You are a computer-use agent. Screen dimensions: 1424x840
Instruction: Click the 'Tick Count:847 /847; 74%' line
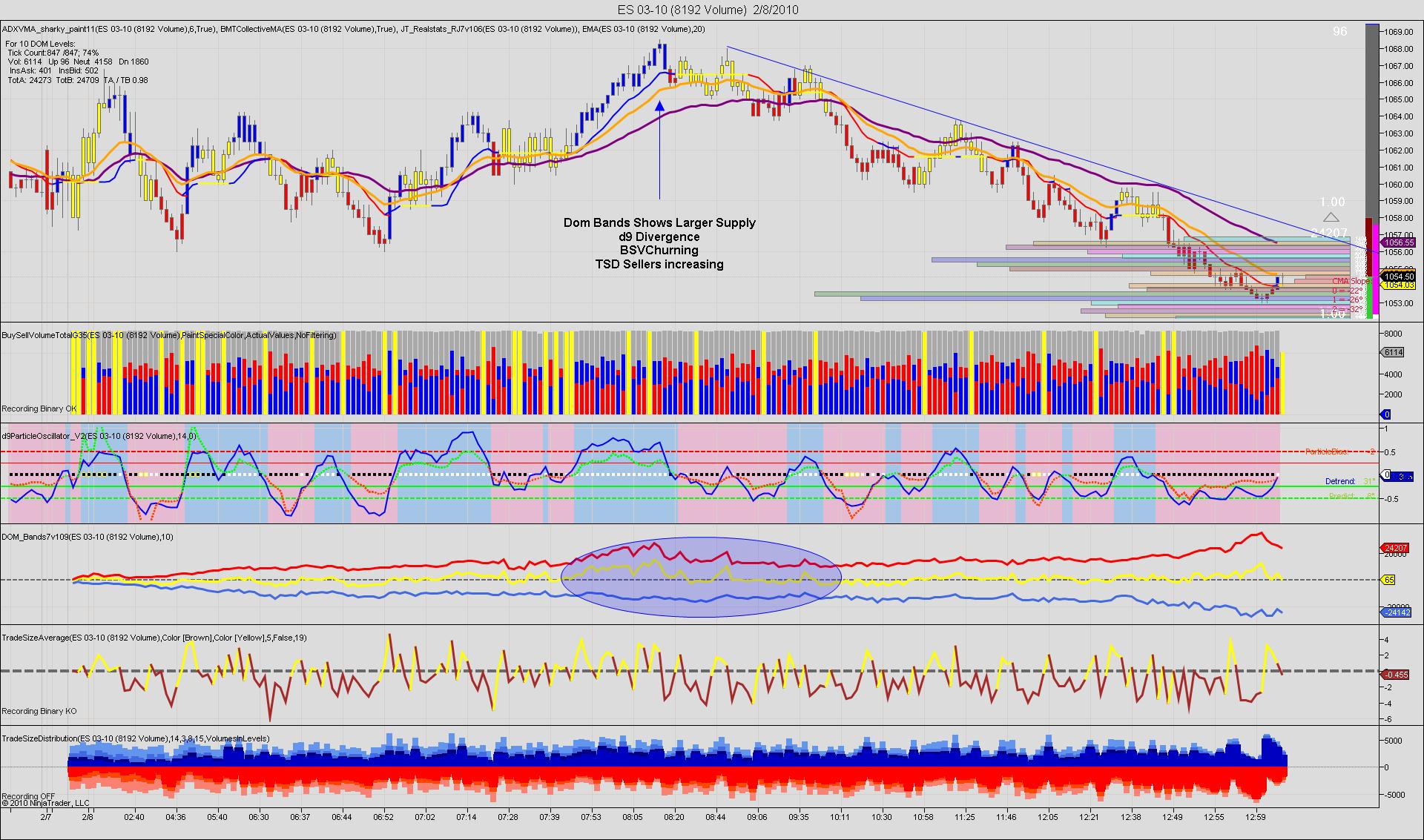tap(53, 53)
